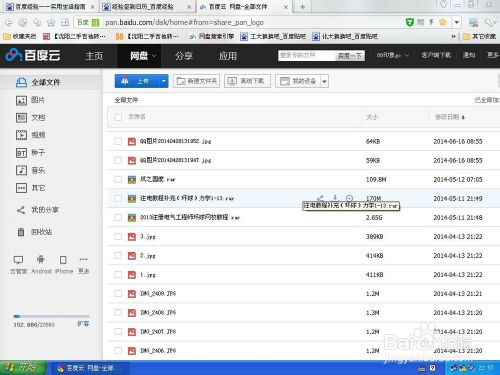Open the 其它 category
Image resolution: width=500 pixels, height=375 pixels.
point(30,188)
